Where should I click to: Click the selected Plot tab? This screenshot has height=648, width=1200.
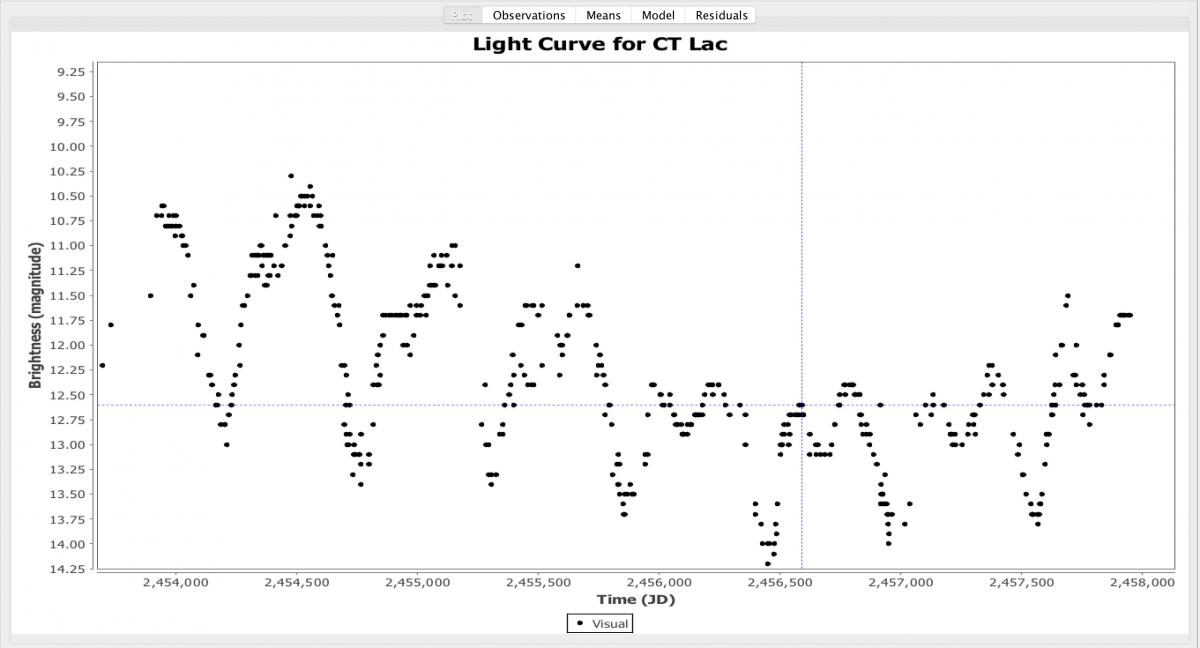462,15
